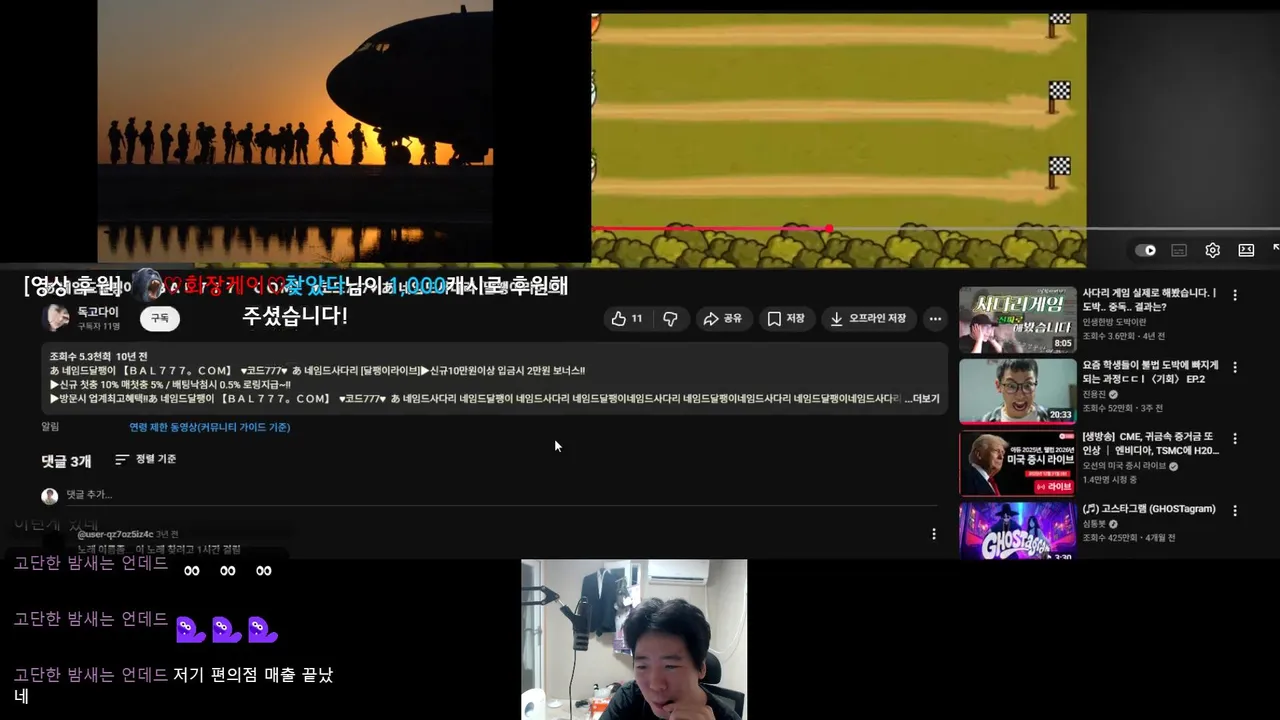Open the 독고다이 channel avatar
Image resolution: width=1280 pixels, height=720 pixels.
[55, 318]
